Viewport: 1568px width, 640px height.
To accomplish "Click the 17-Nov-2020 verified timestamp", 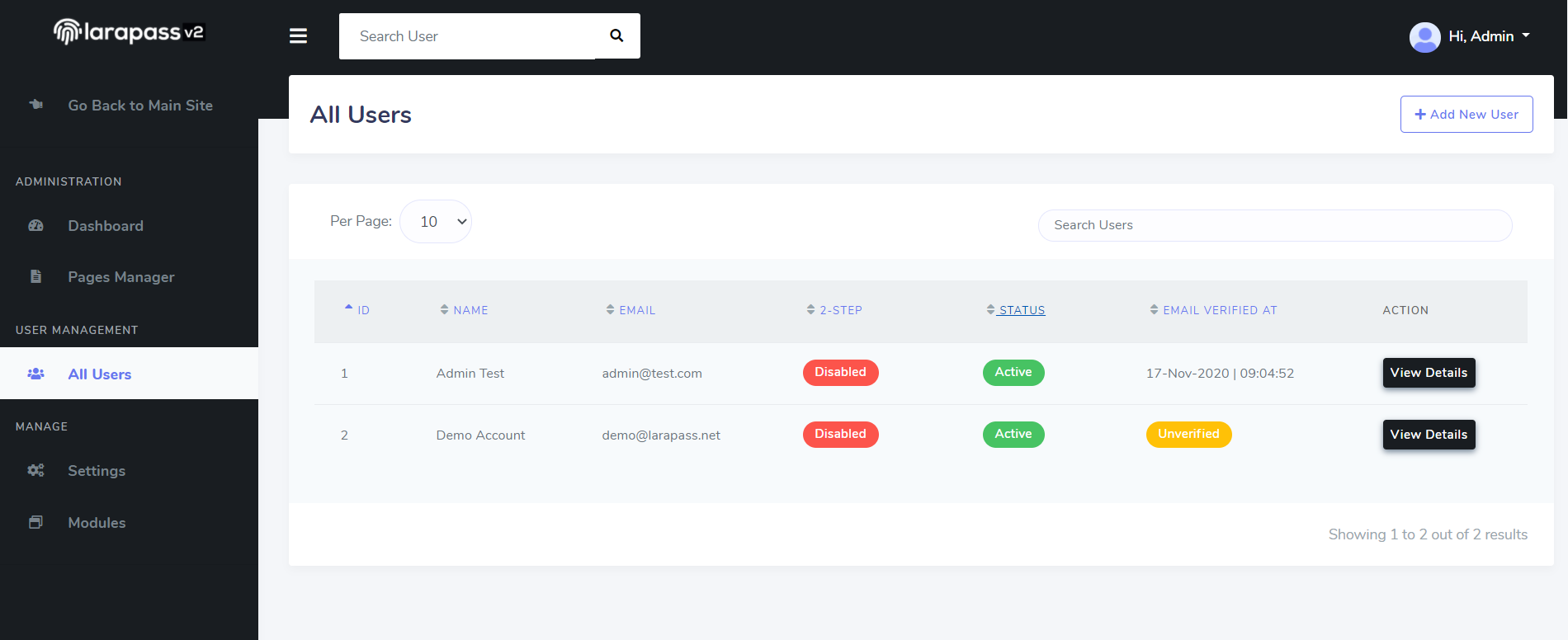I will point(1220,373).
